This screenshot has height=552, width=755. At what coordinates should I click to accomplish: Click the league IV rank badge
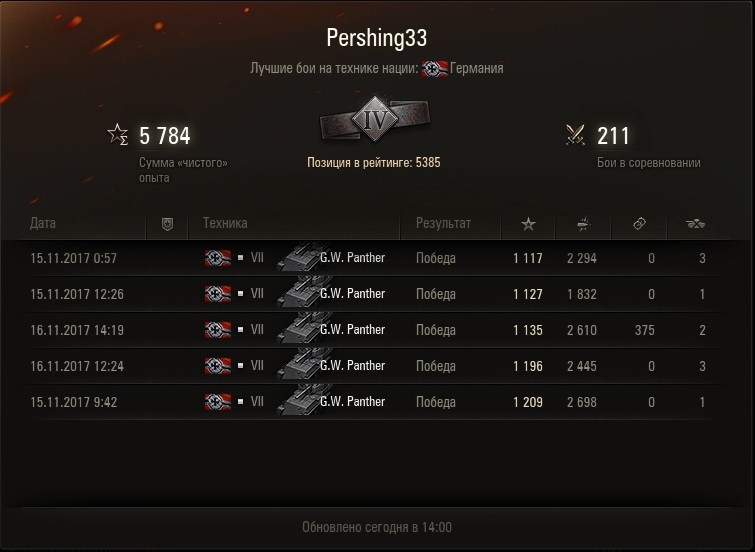click(375, 119)
